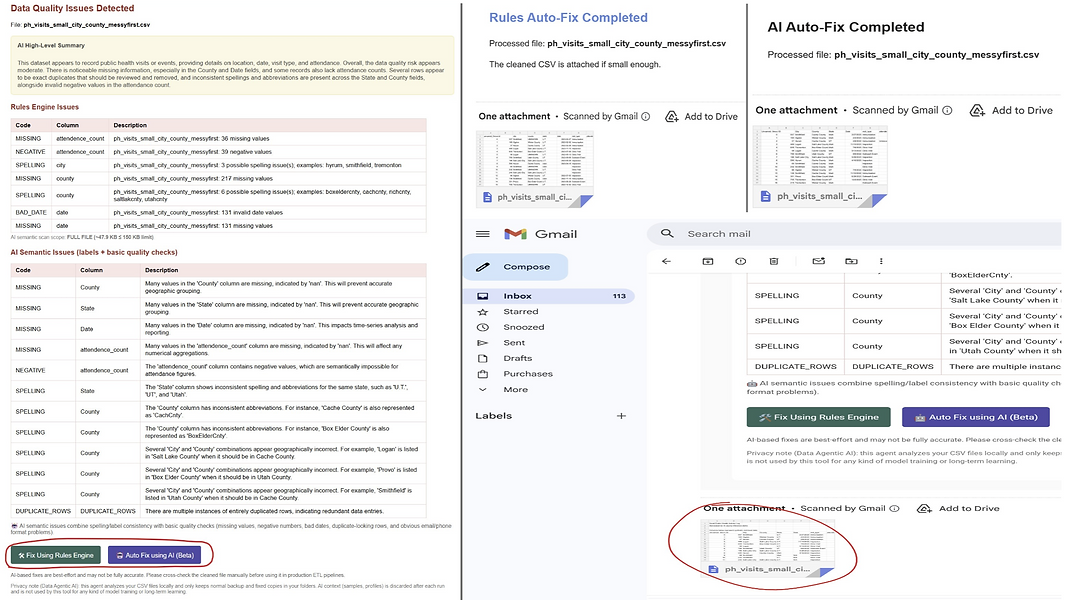This screenshot has height=600, width=1070.
Task: Click the NEGATIVE code in Rules Engine table
Action: (30, 152)
